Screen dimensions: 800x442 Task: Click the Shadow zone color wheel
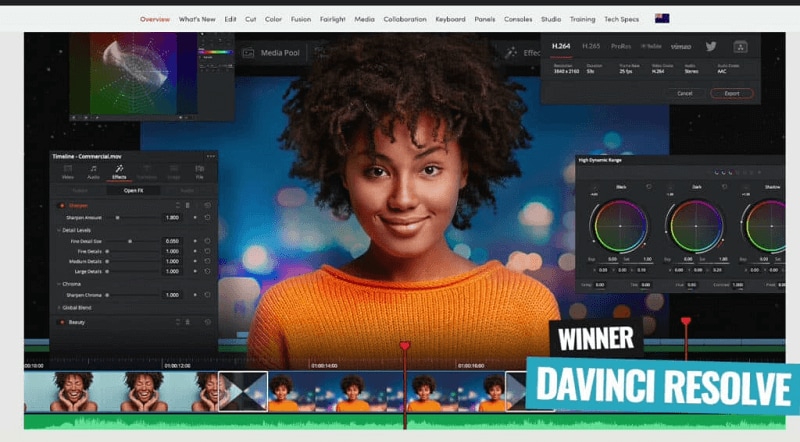pos(766,226)
